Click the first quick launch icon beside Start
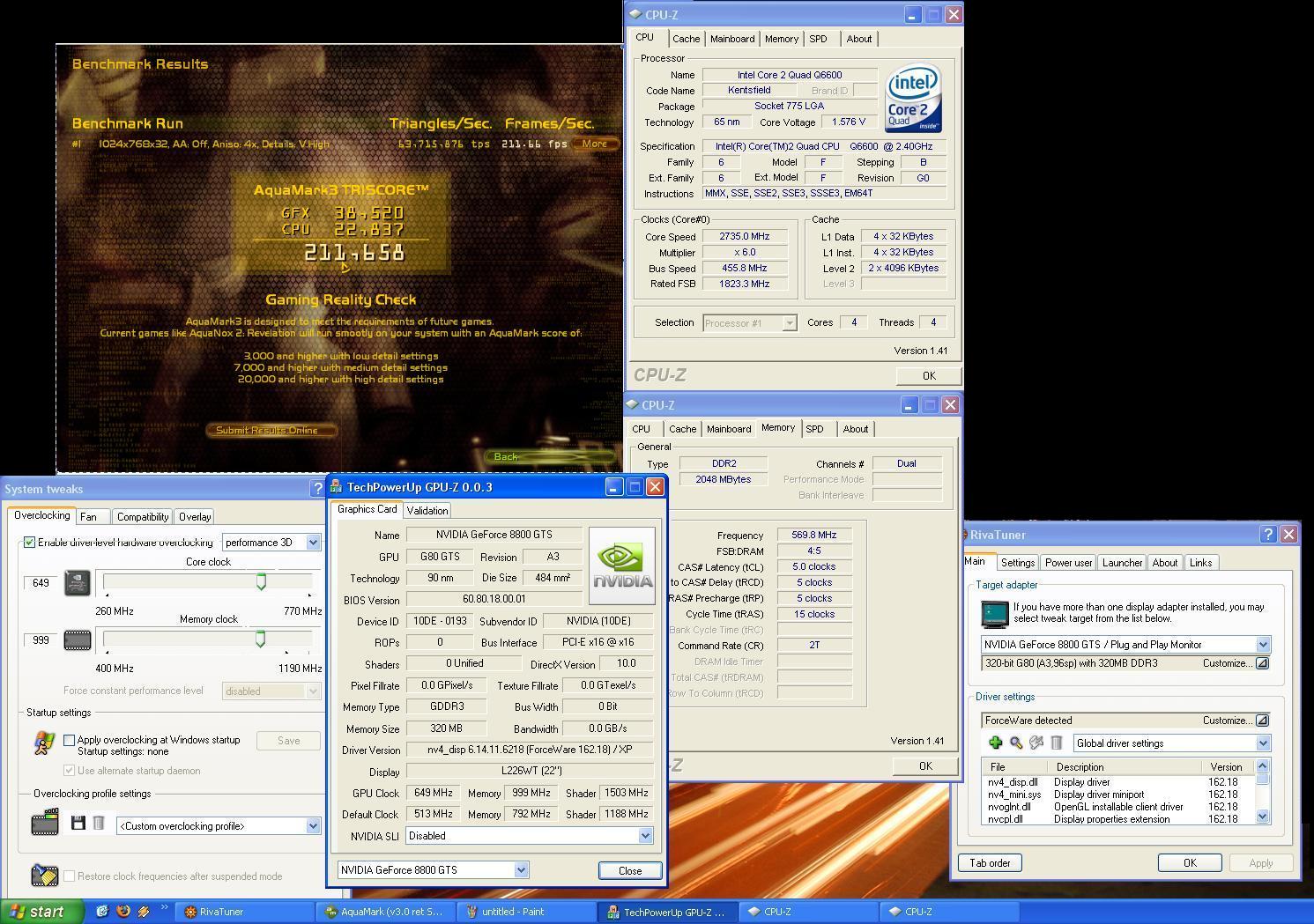 click(102, 912)
